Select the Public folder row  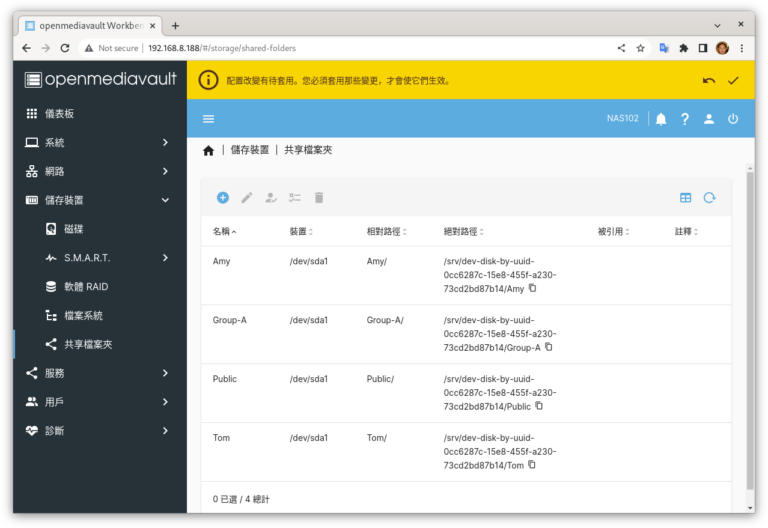point(466,393)
